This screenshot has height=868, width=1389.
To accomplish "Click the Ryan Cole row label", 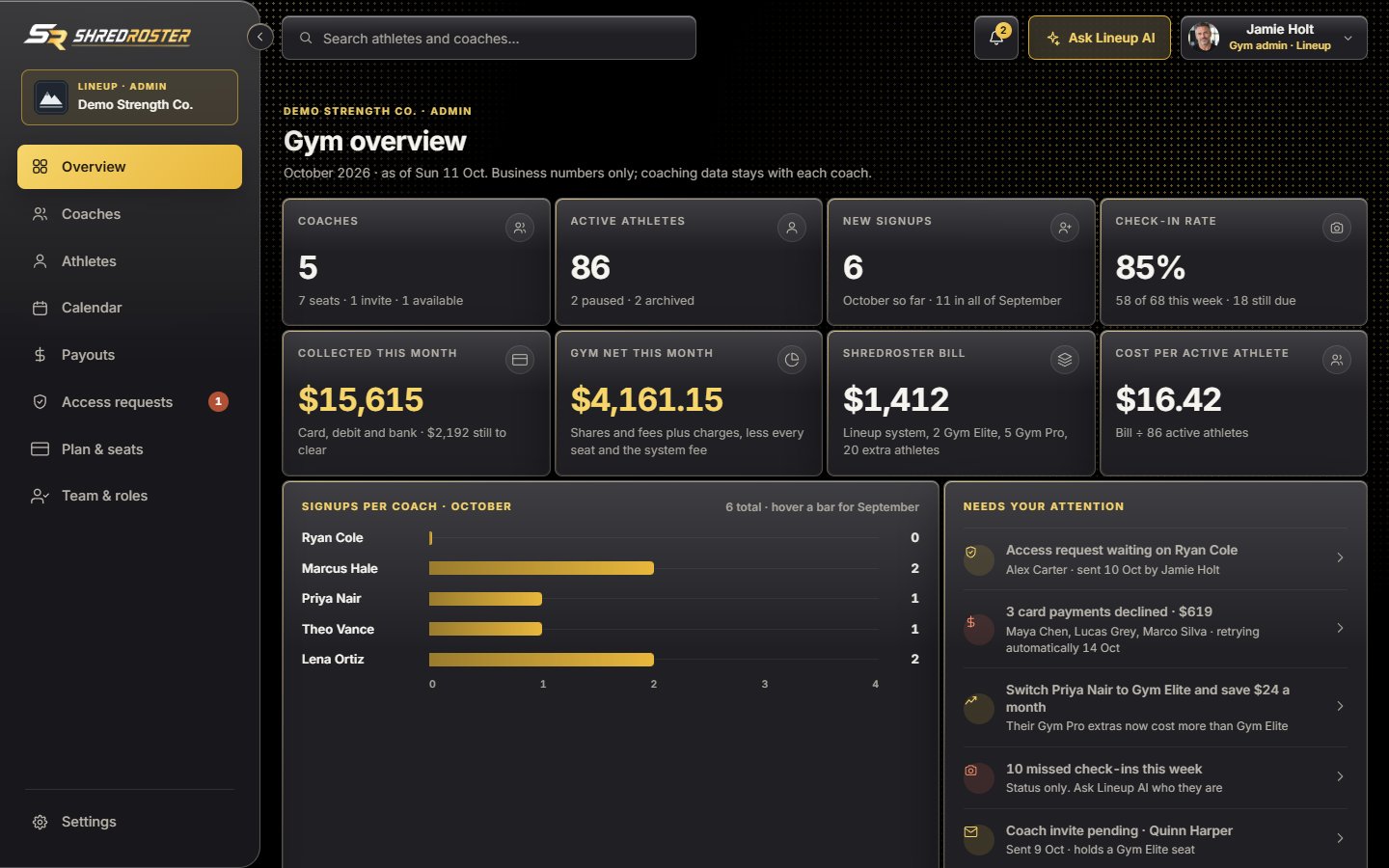I will pyautogui.click(x=333, y=538).
